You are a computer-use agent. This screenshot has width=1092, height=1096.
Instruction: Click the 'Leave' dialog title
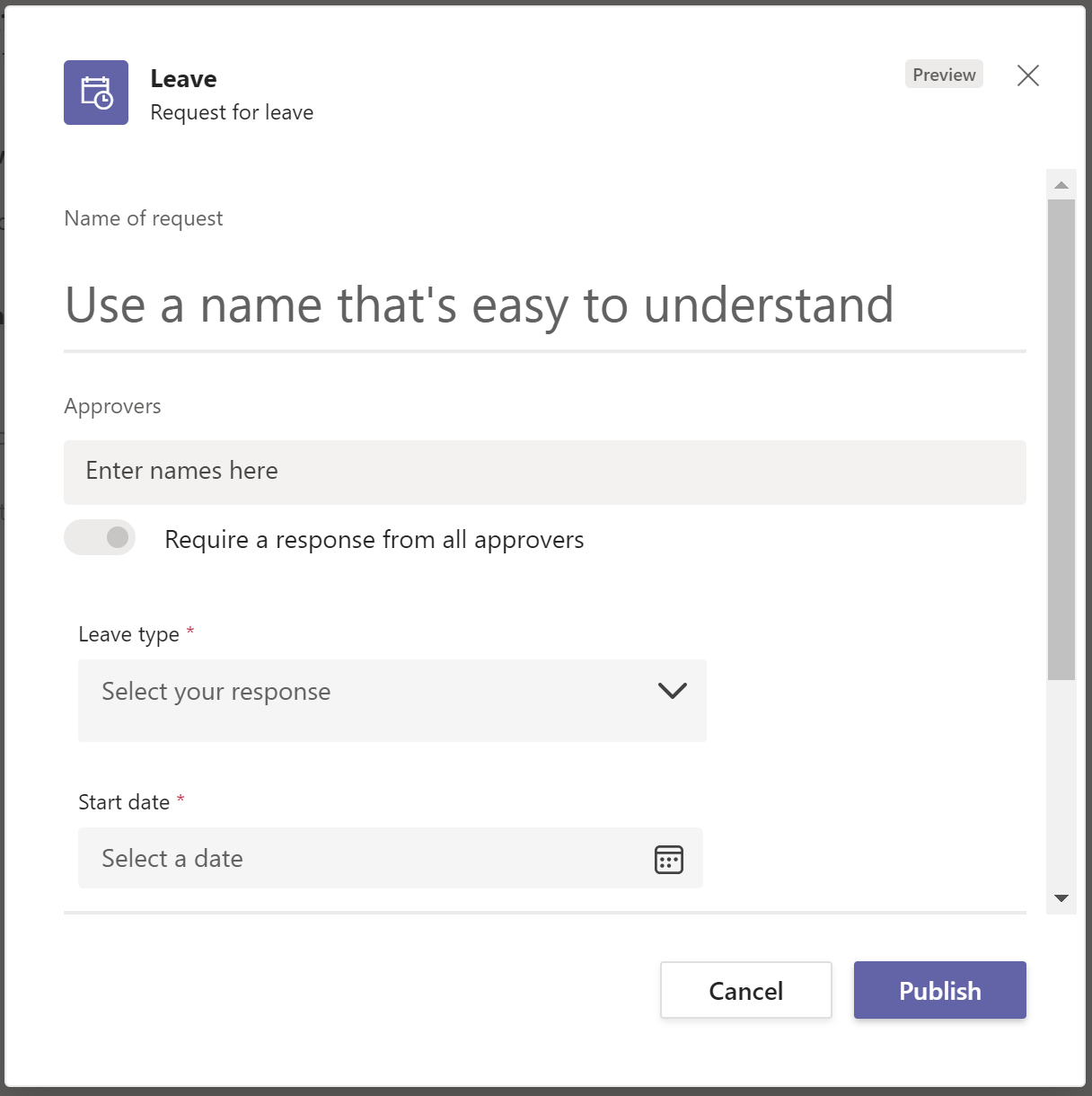[x=183, y=79]
